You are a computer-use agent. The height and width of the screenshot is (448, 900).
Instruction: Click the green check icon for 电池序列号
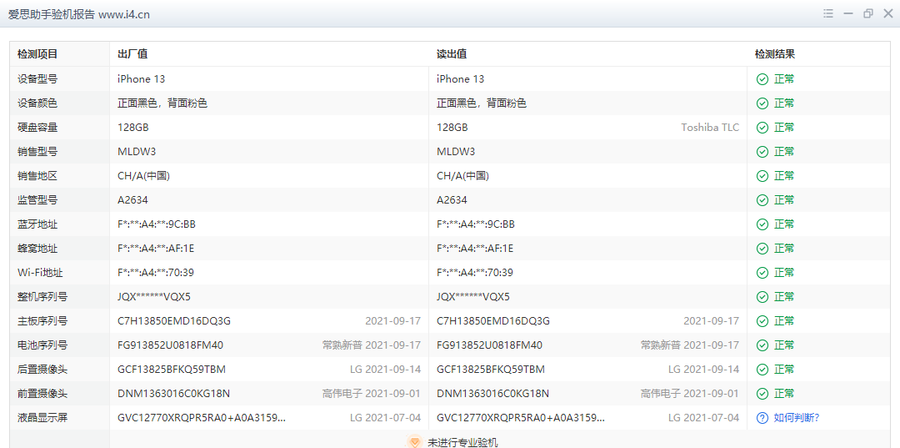tap(762, 345)
